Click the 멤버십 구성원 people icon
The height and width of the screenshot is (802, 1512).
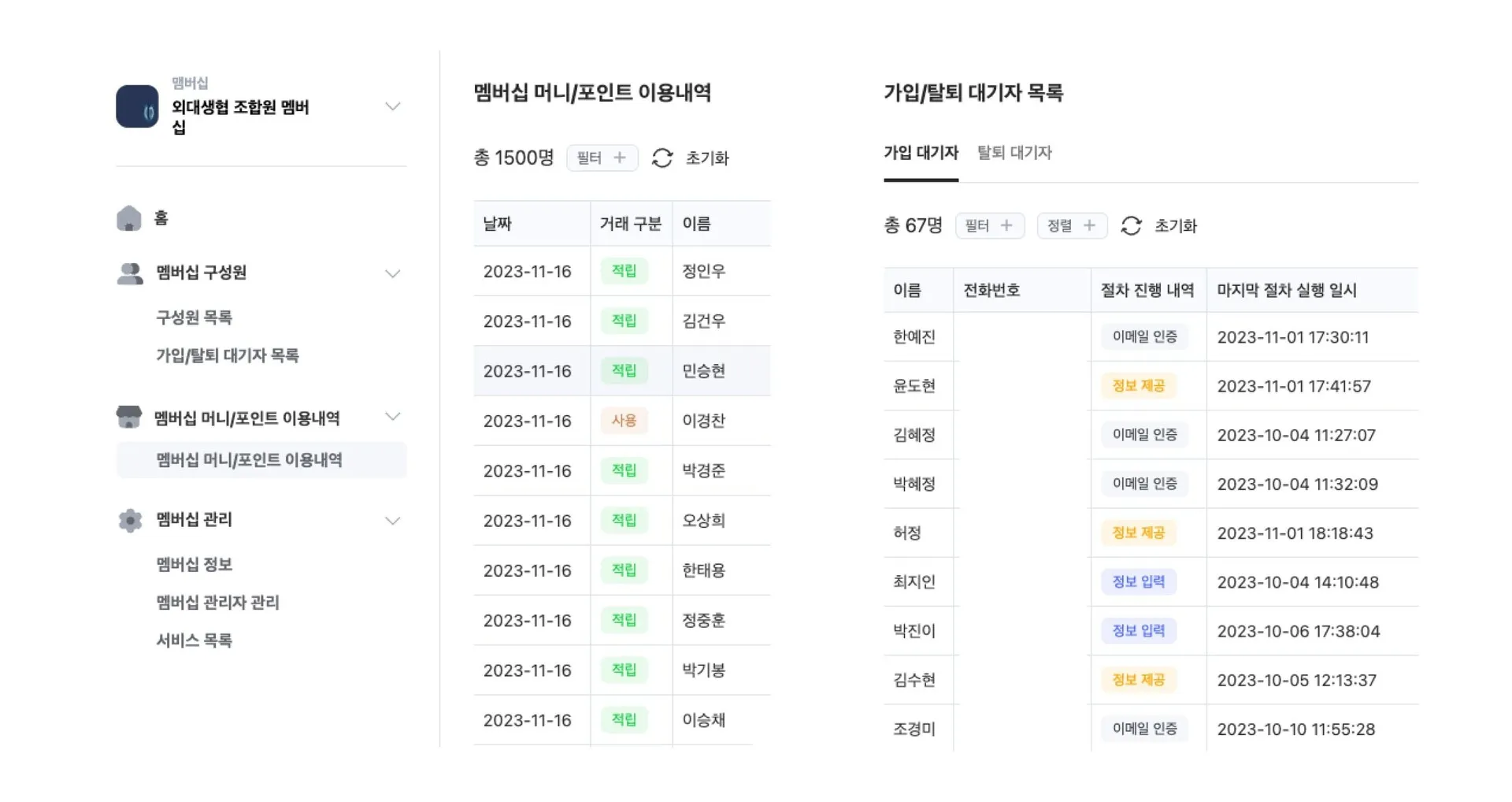(130, 273)
